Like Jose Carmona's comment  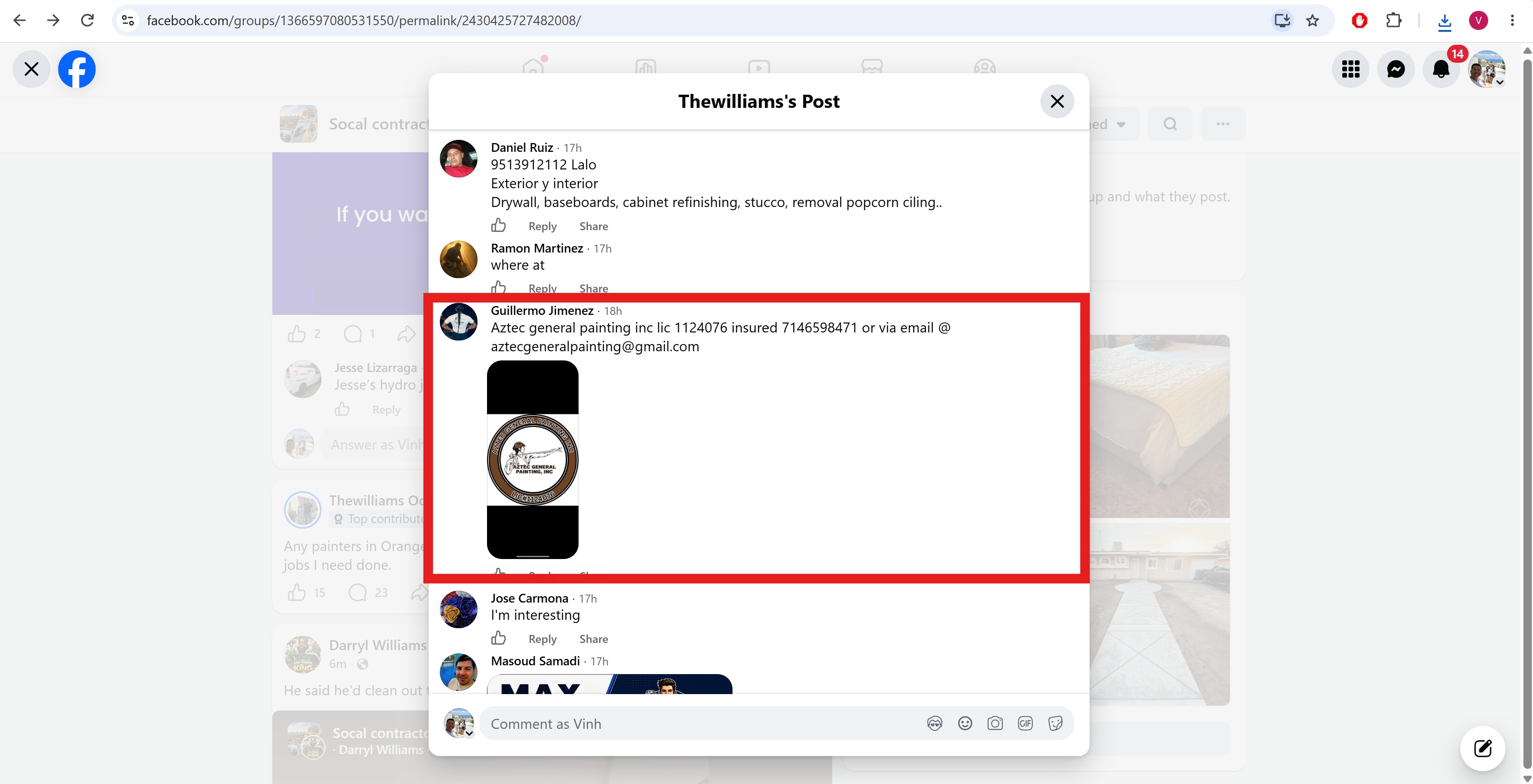click(498, 638)
